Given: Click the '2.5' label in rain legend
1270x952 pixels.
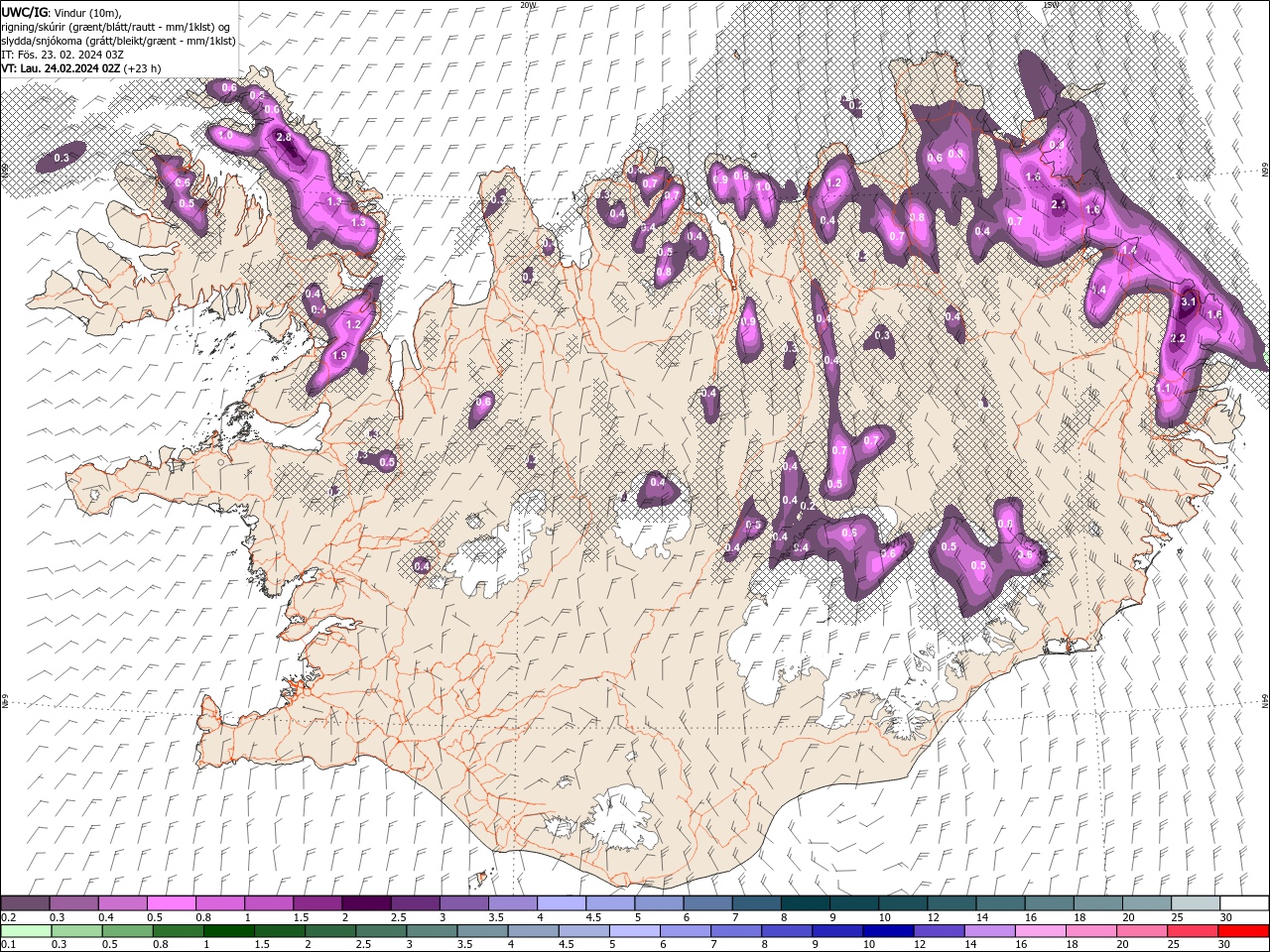Looking at the screenshot, I should 364,945.
